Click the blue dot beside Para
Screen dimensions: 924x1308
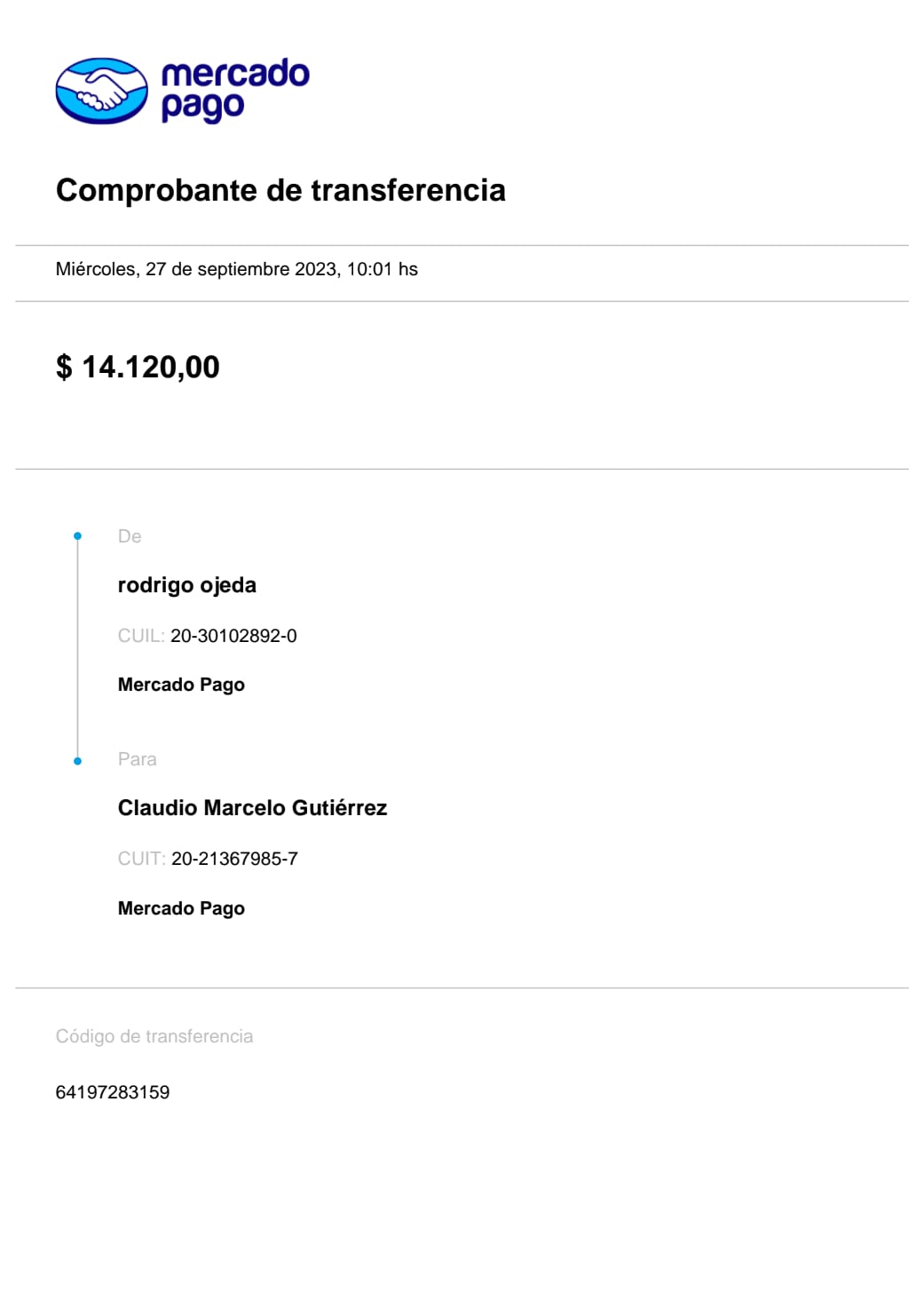[x=77, y=761]
